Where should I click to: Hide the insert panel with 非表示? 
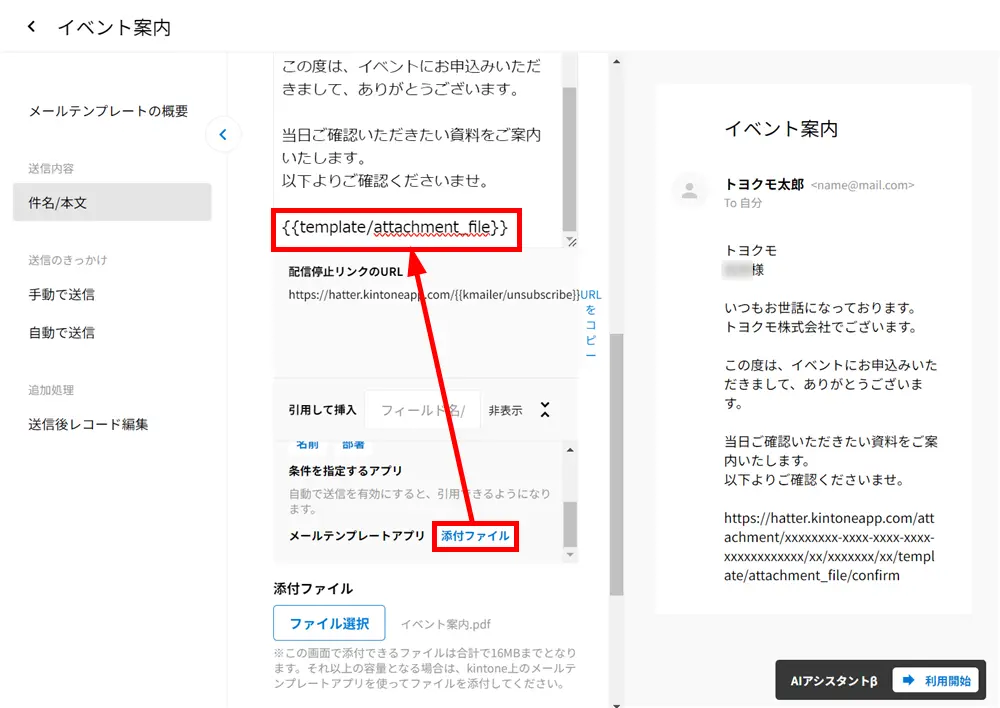(505, 410)
